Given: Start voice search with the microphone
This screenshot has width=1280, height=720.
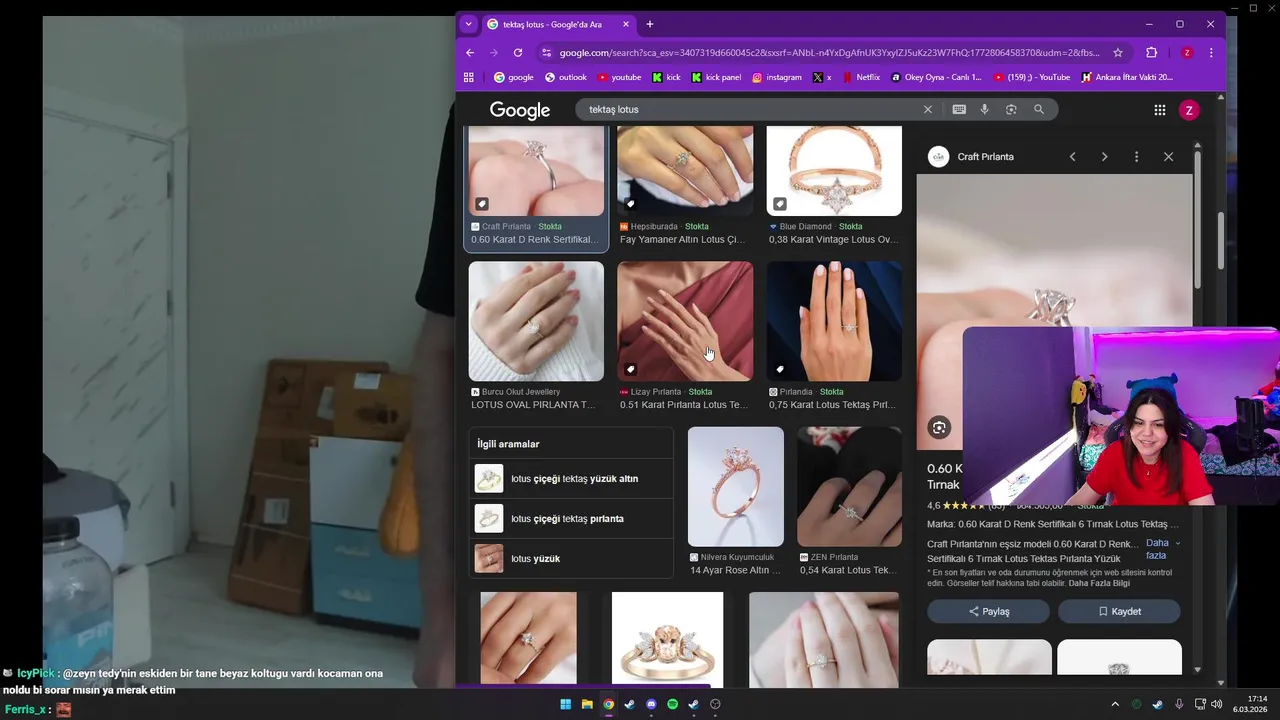Looking at the screenshot, I should (985, 110).
